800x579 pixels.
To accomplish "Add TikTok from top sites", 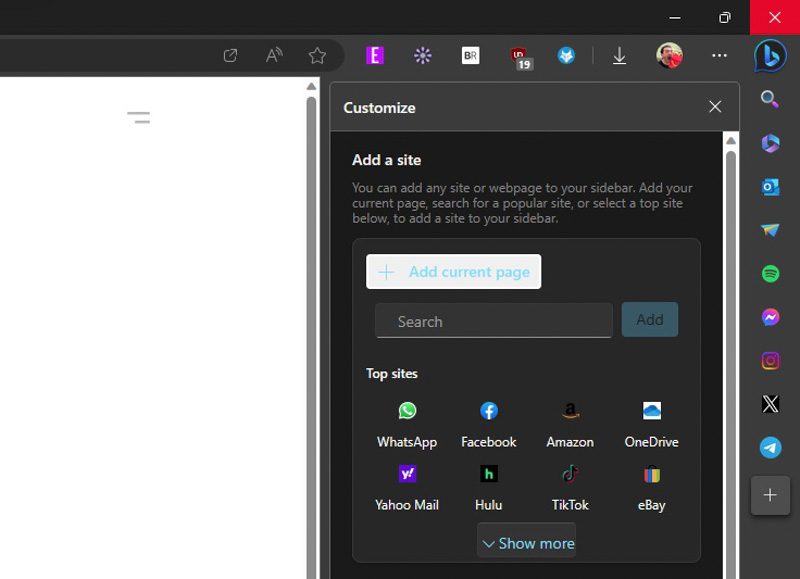I will point(570,488).
